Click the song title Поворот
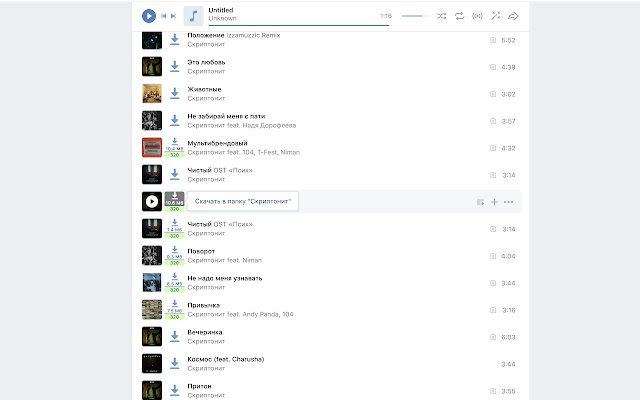The image size is (640, 400). tap(201, 251)
